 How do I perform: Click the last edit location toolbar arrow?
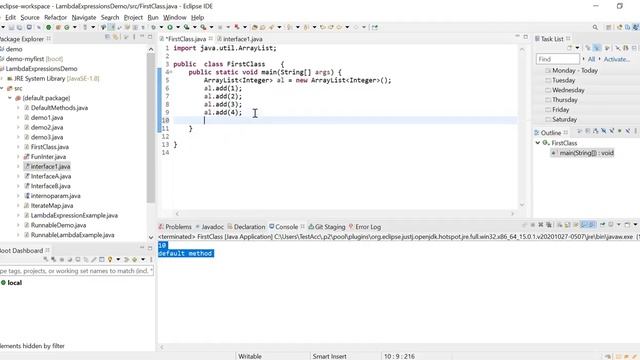click(322, 27)
